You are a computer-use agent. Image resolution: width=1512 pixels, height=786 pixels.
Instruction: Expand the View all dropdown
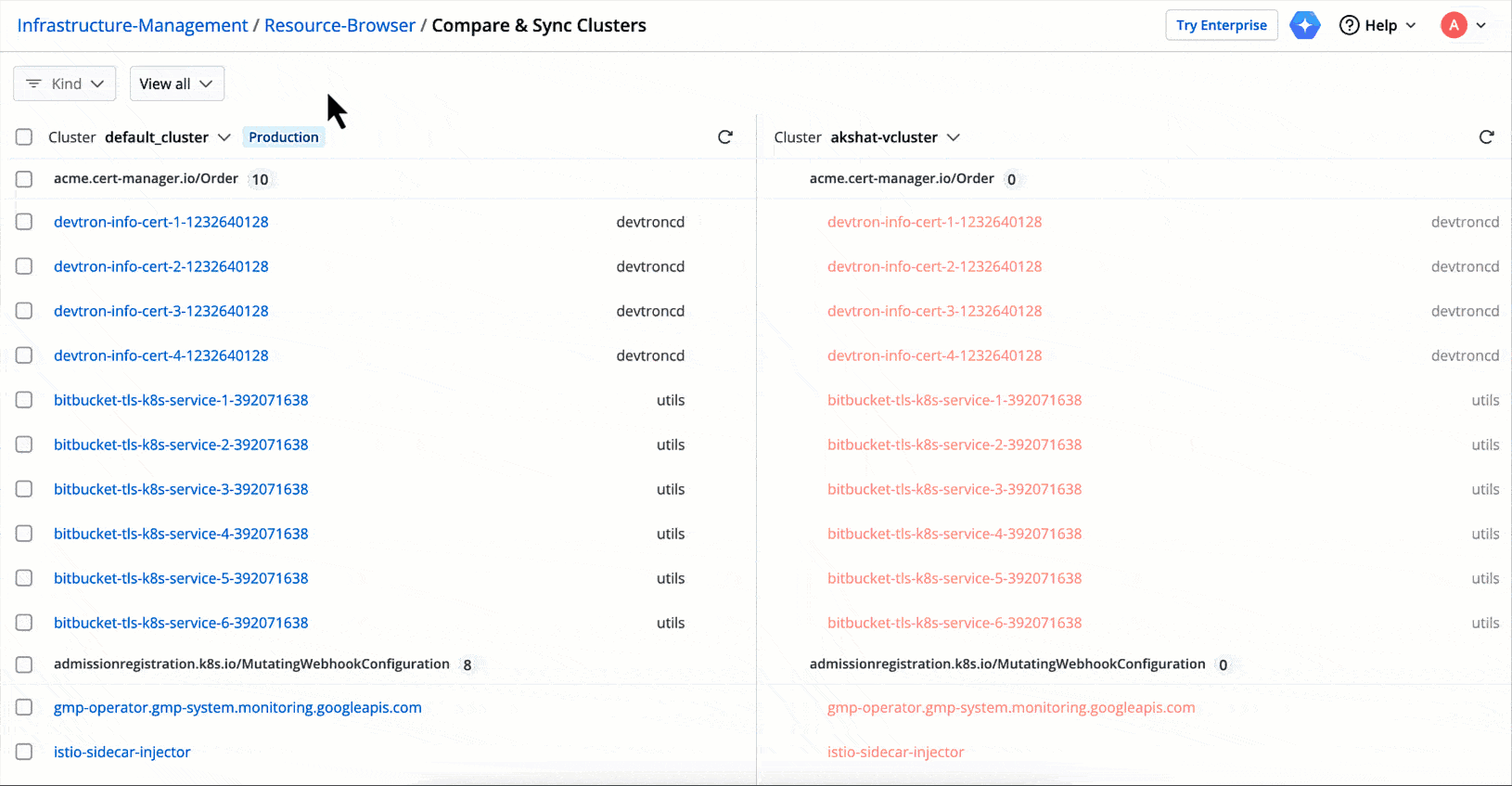[176, 84]
